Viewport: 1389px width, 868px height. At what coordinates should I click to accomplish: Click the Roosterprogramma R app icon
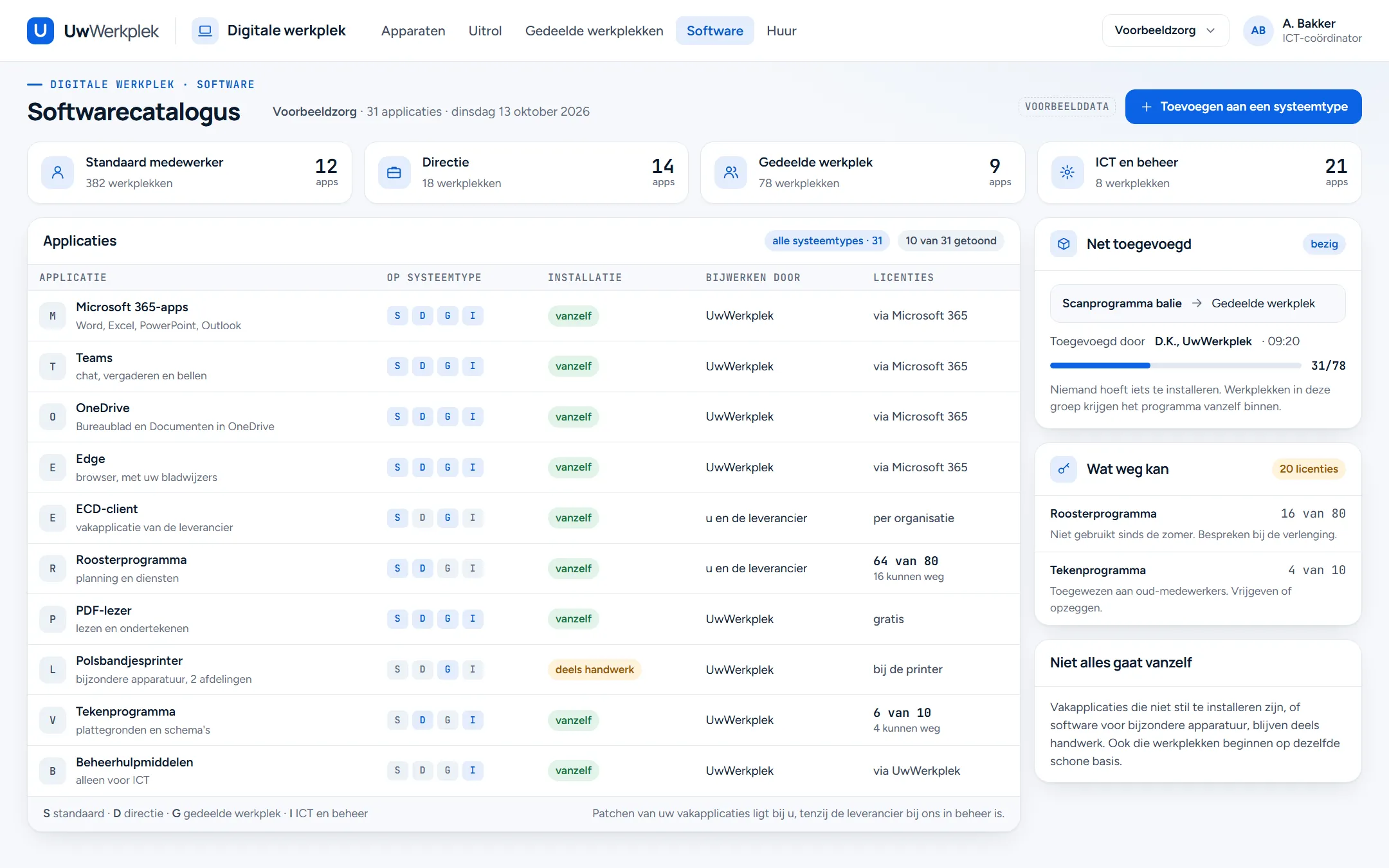[53, 568]
